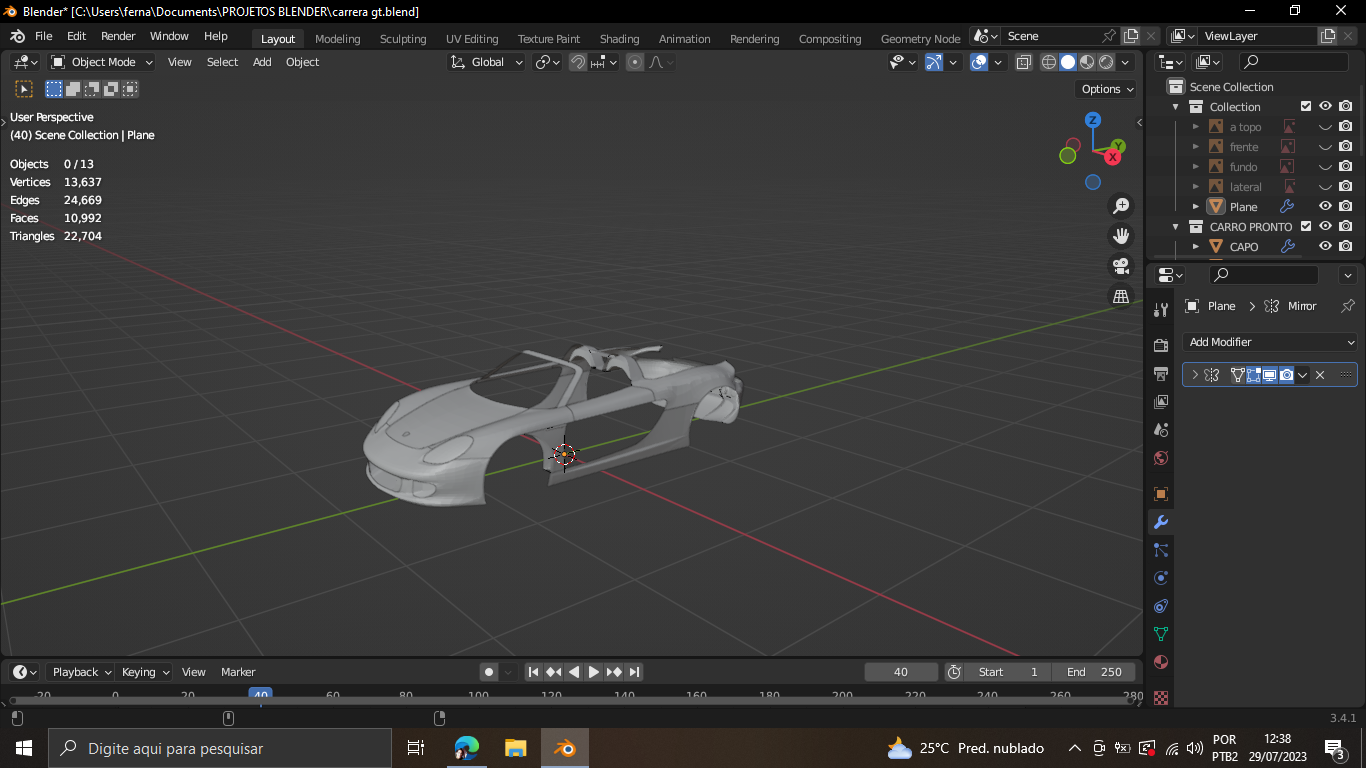Open the Object properties tab
This screenshot has height=768, width=1366.
(x=1161, y=494)
